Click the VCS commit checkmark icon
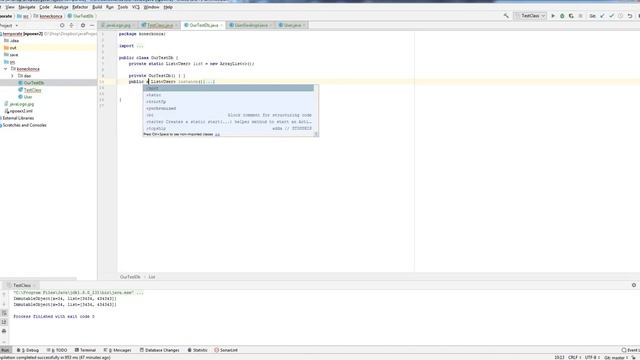The height and width of the screenshot is (360, 640). point(611,16)
